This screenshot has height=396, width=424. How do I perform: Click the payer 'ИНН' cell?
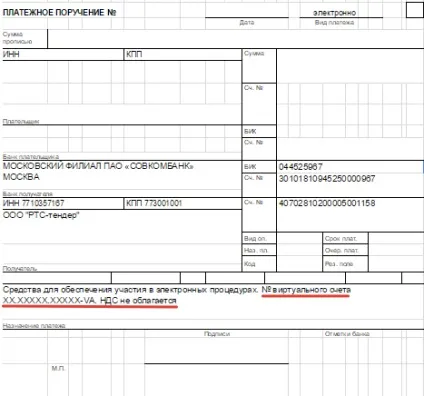(63, 54)
